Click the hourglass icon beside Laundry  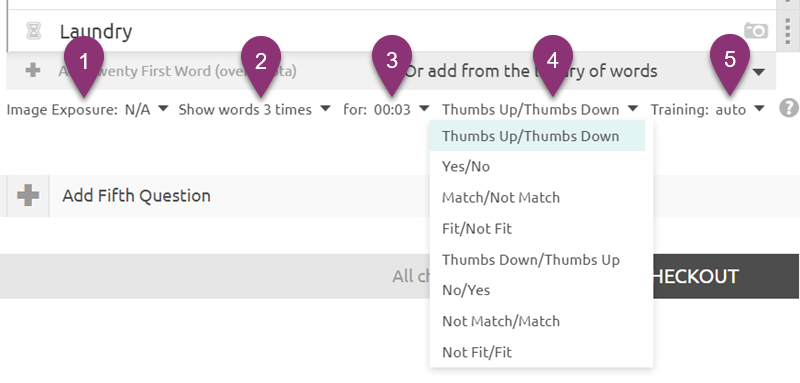[x=34, y=32]
